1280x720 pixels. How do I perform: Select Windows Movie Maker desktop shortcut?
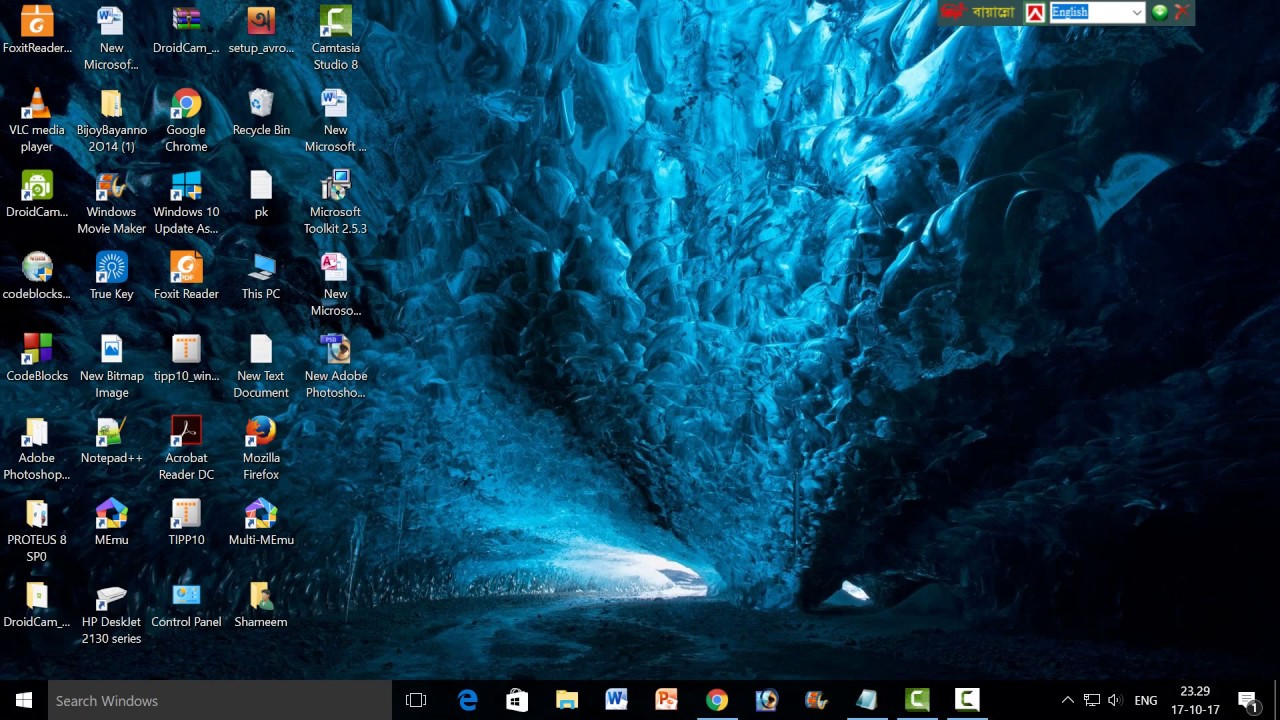click(111, 202)
